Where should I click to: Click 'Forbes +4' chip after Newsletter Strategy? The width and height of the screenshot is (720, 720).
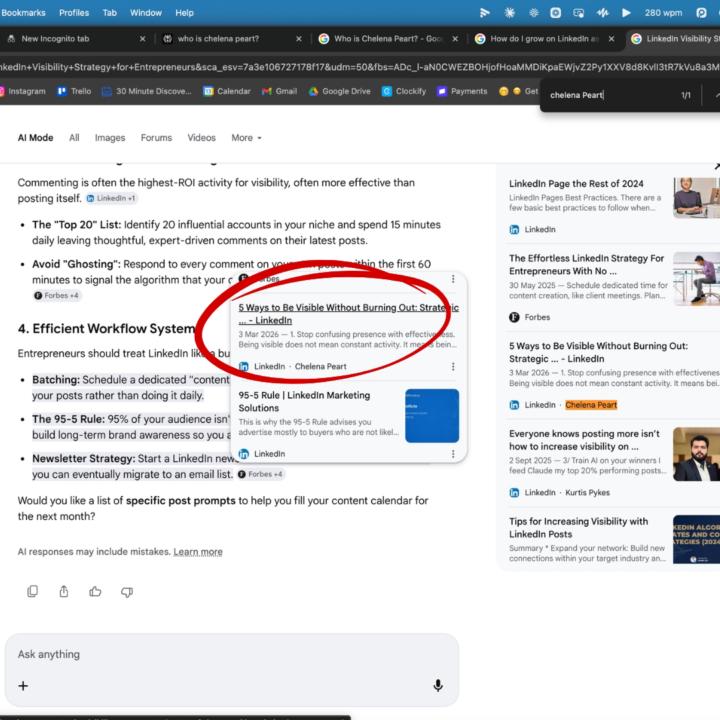[260, 474]
